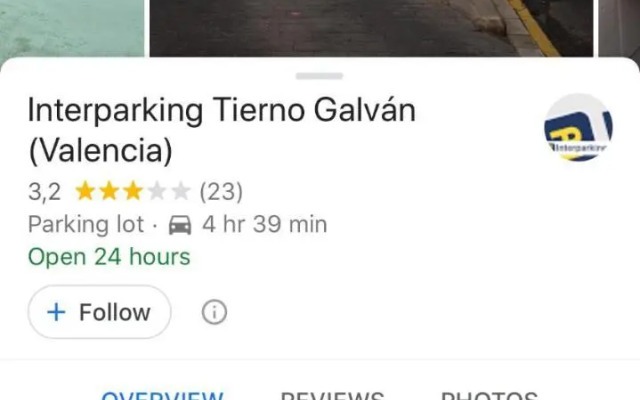Screen dimensions: 640x400
Task: Click the last gray empty star
Action: [x=181, y=191]
